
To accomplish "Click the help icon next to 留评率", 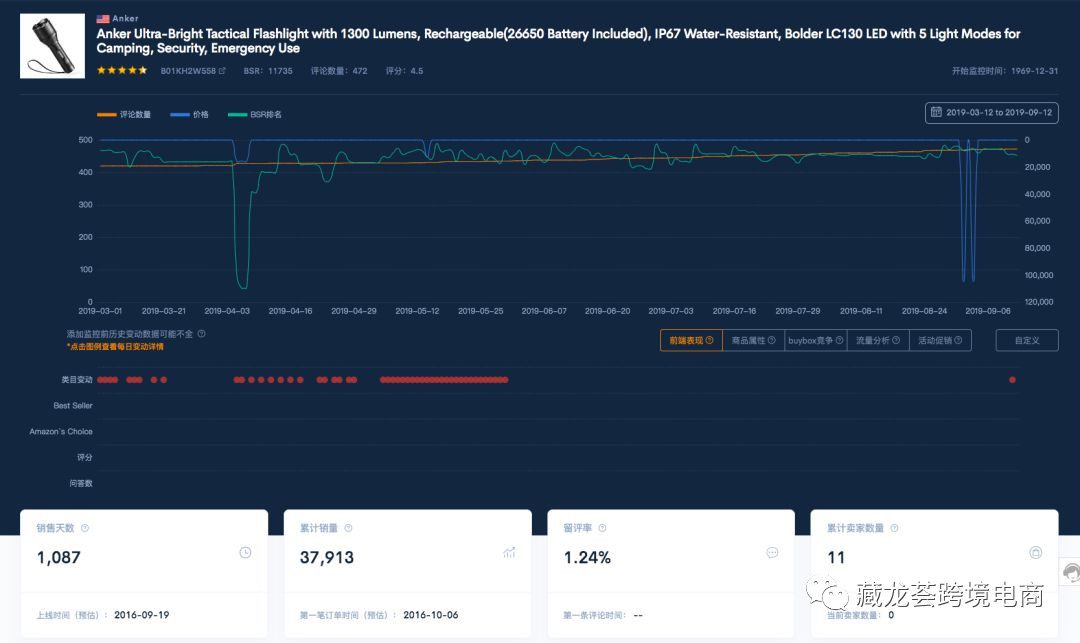I will coord(602,528).
